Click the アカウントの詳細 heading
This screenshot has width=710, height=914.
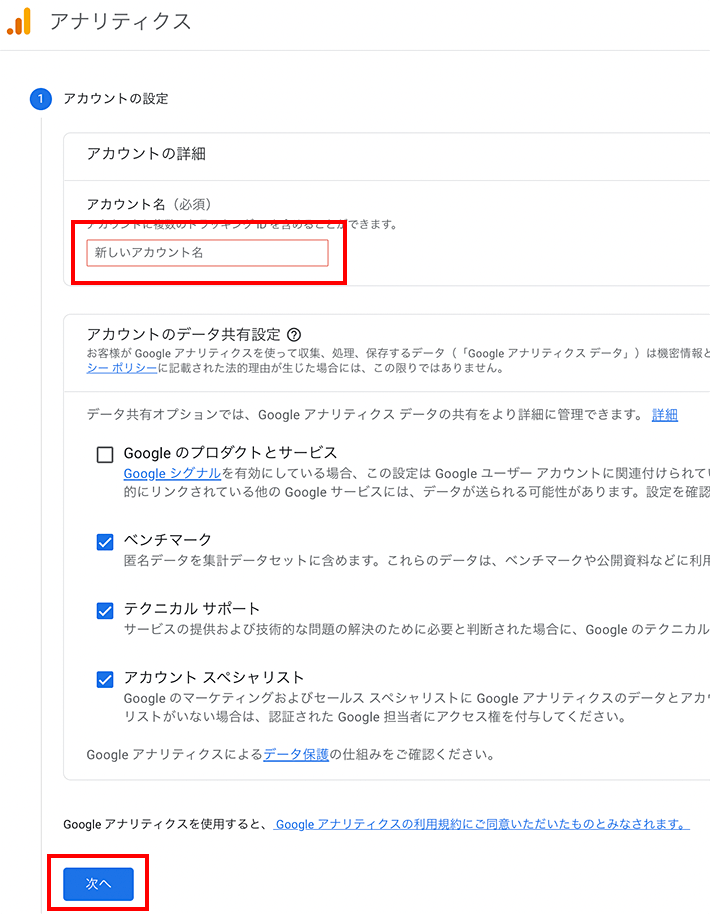point(146,154)
